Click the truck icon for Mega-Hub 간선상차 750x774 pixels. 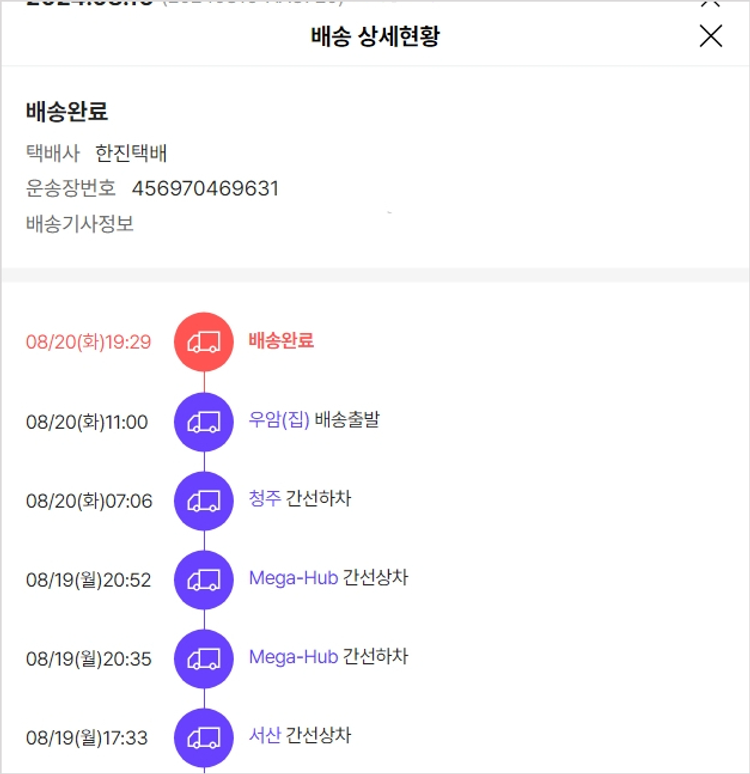pyautogui.click(x=204, y=579)
